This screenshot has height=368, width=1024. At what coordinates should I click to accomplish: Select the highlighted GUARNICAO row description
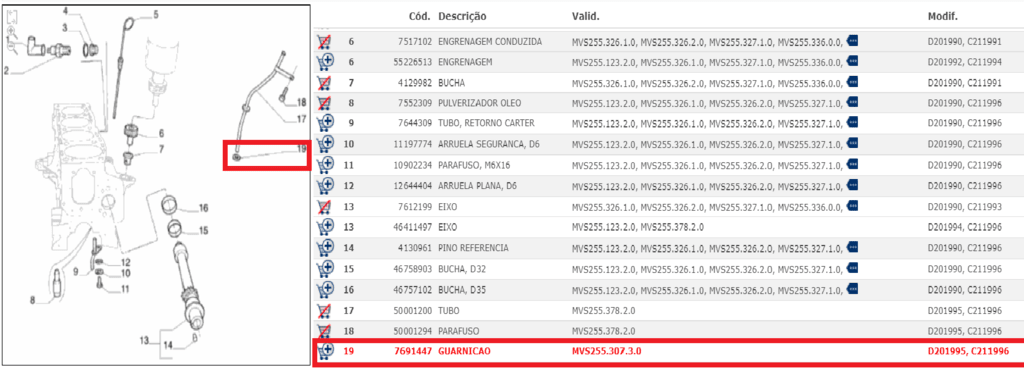click(x=464, y=352)
